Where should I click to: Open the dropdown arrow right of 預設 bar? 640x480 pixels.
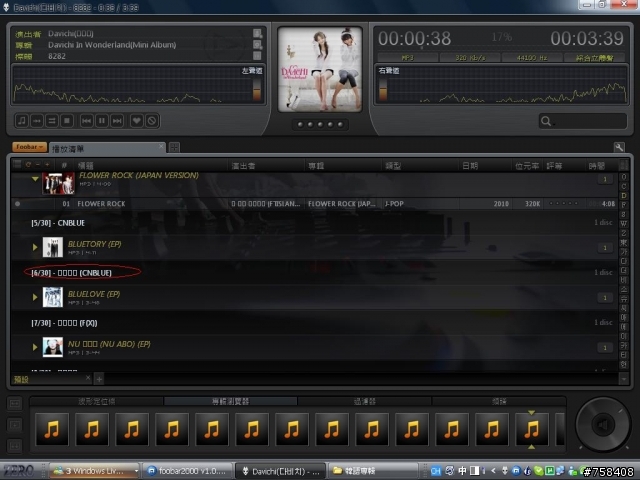click(624, 380)
